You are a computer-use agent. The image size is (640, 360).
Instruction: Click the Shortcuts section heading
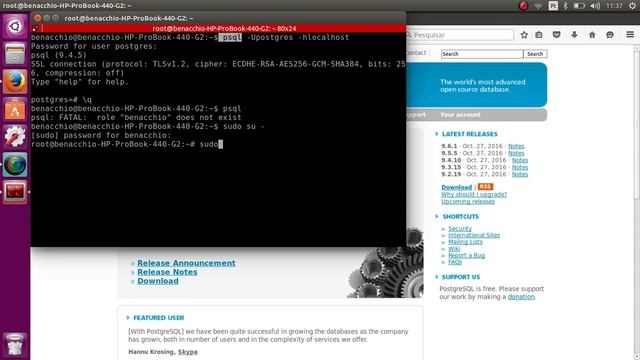460,216
